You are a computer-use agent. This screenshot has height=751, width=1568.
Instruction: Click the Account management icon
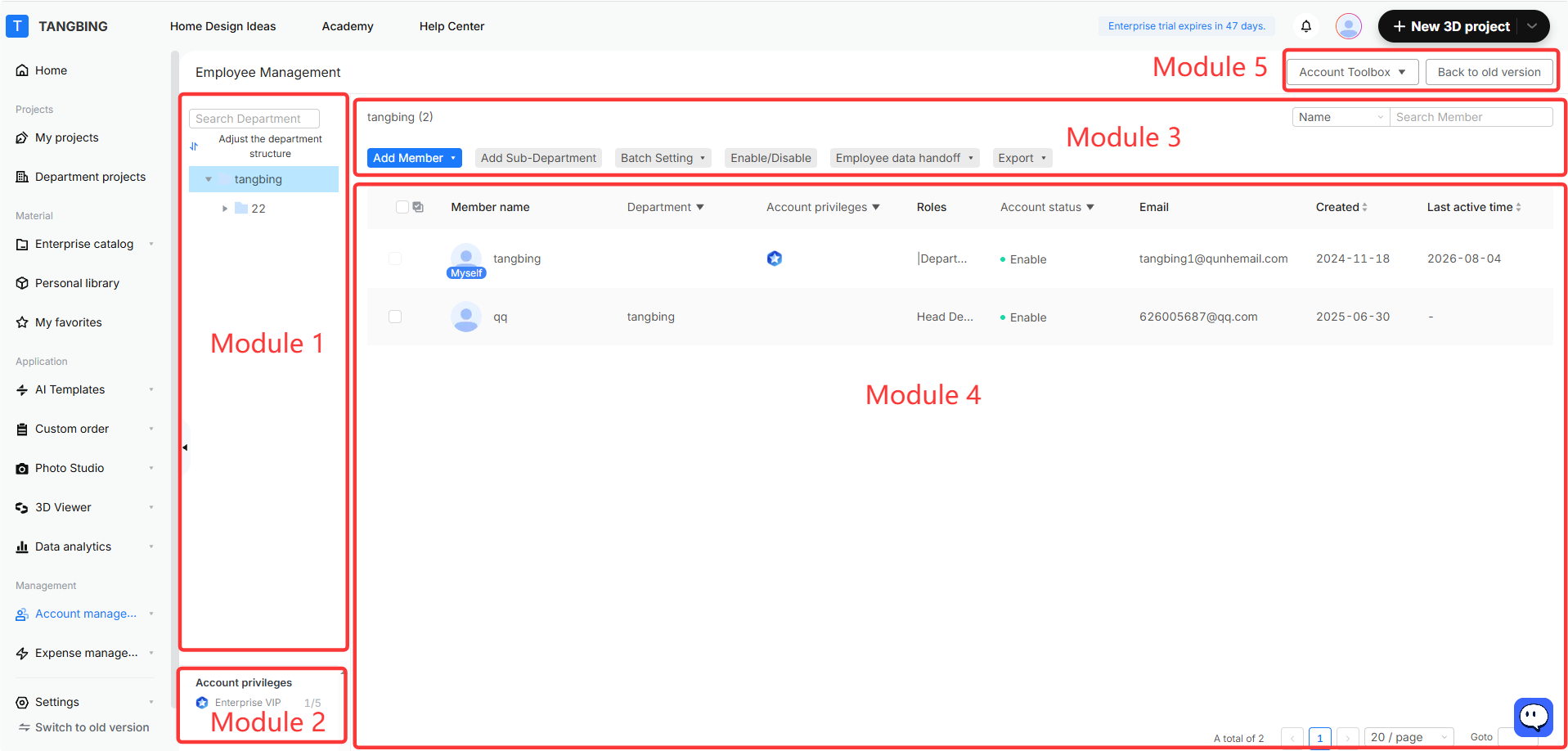pos(22,614)
